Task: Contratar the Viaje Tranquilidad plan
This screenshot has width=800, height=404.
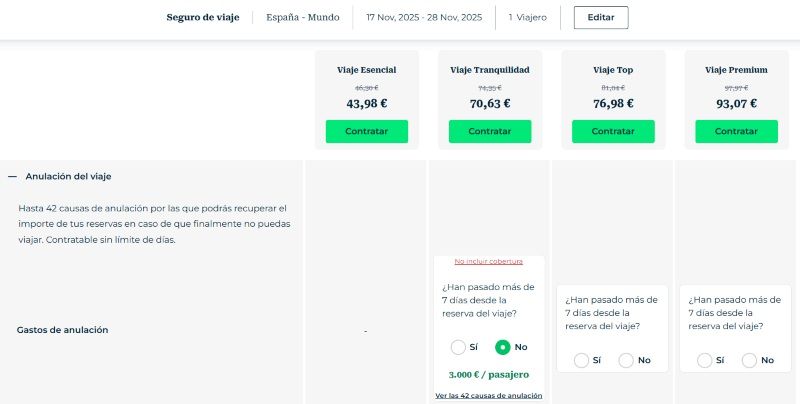Action: point(490,131)
